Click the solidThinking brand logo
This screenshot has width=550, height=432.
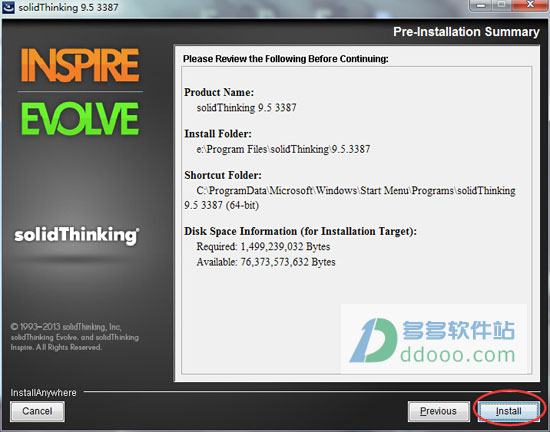click(76, 235)
